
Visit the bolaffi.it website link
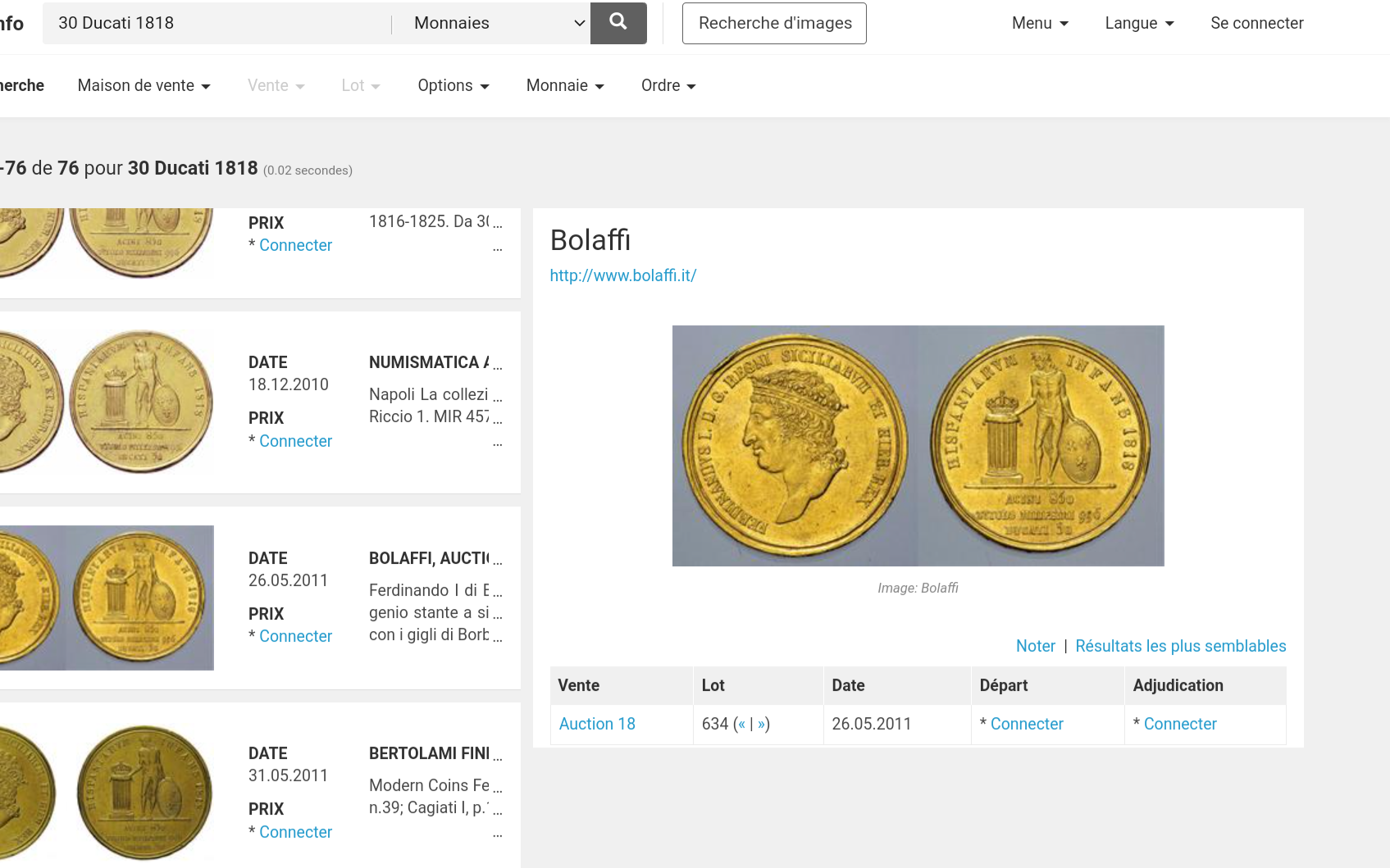pyautogui.click(x=622, y=275)
